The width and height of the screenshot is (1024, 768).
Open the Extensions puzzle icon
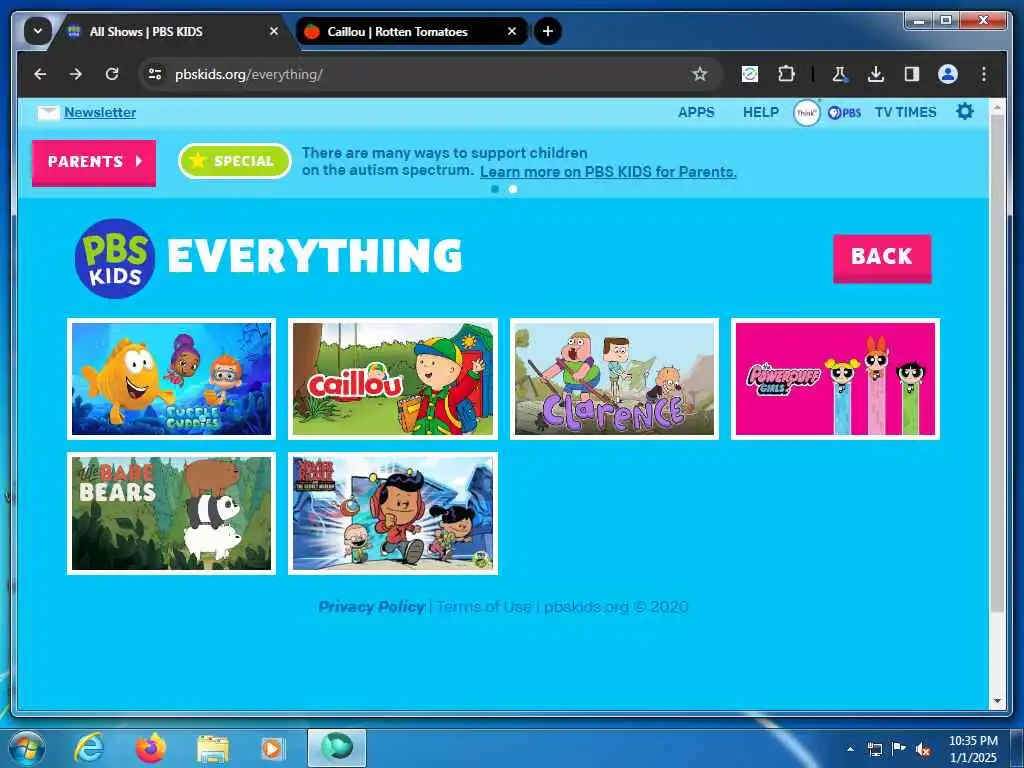pyautogui.click(x=786, y=74)
